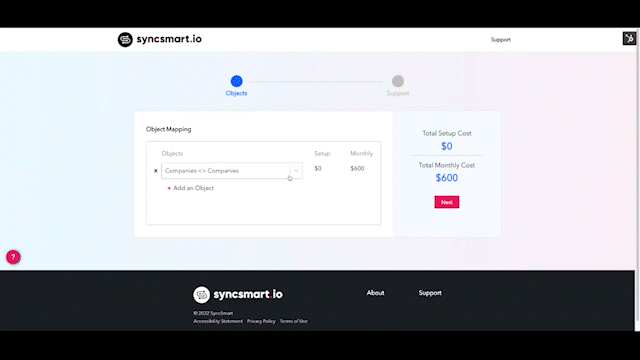
Task: Open the Support link in the footer
Action: pyautogui.click(x=430, y=293)
